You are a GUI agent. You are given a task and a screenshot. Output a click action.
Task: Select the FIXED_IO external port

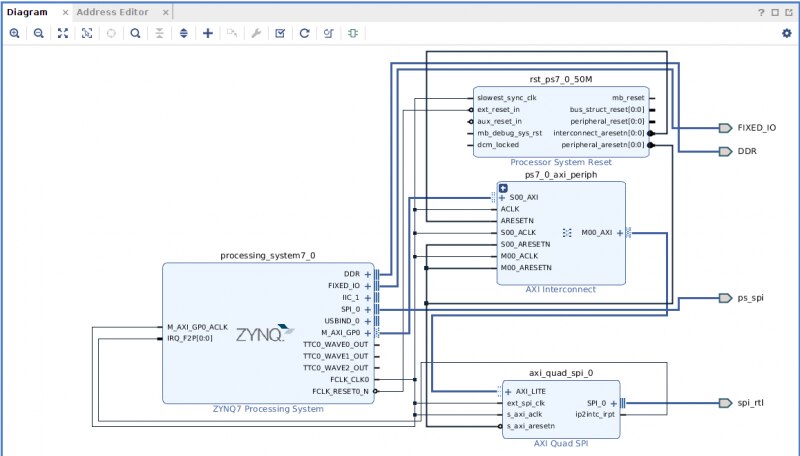[x=726, y=128]
